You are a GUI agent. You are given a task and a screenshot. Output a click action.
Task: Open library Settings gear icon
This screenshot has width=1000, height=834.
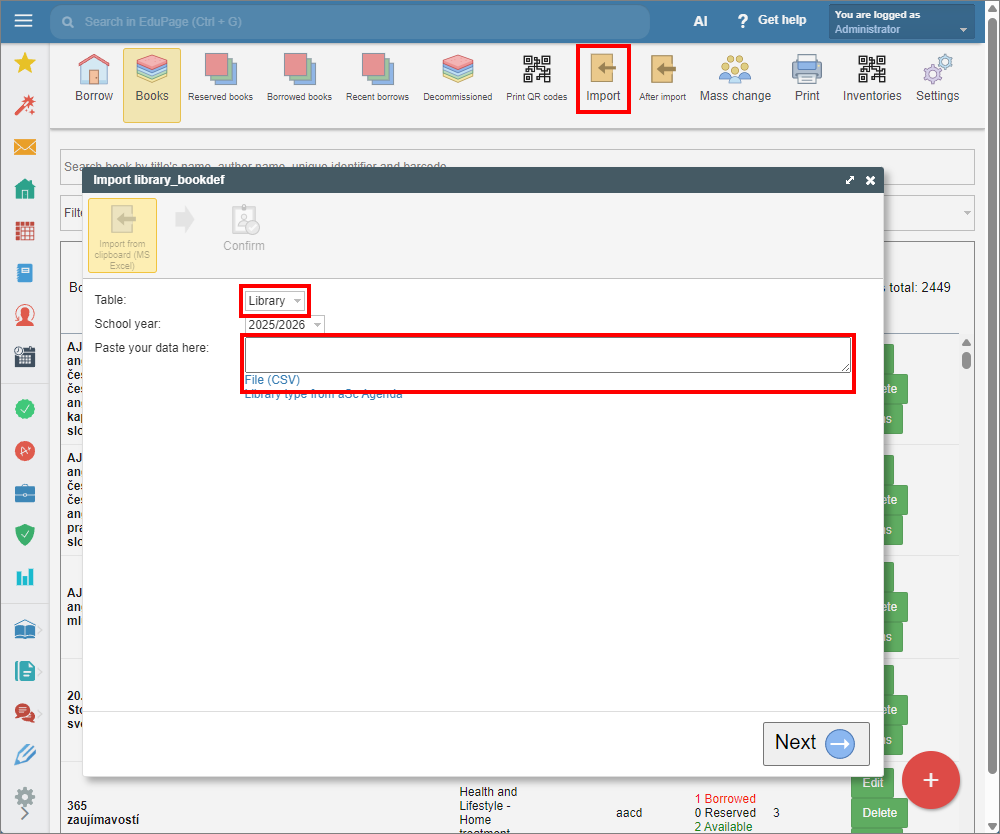pyautogui.click(x=937, y=79)
